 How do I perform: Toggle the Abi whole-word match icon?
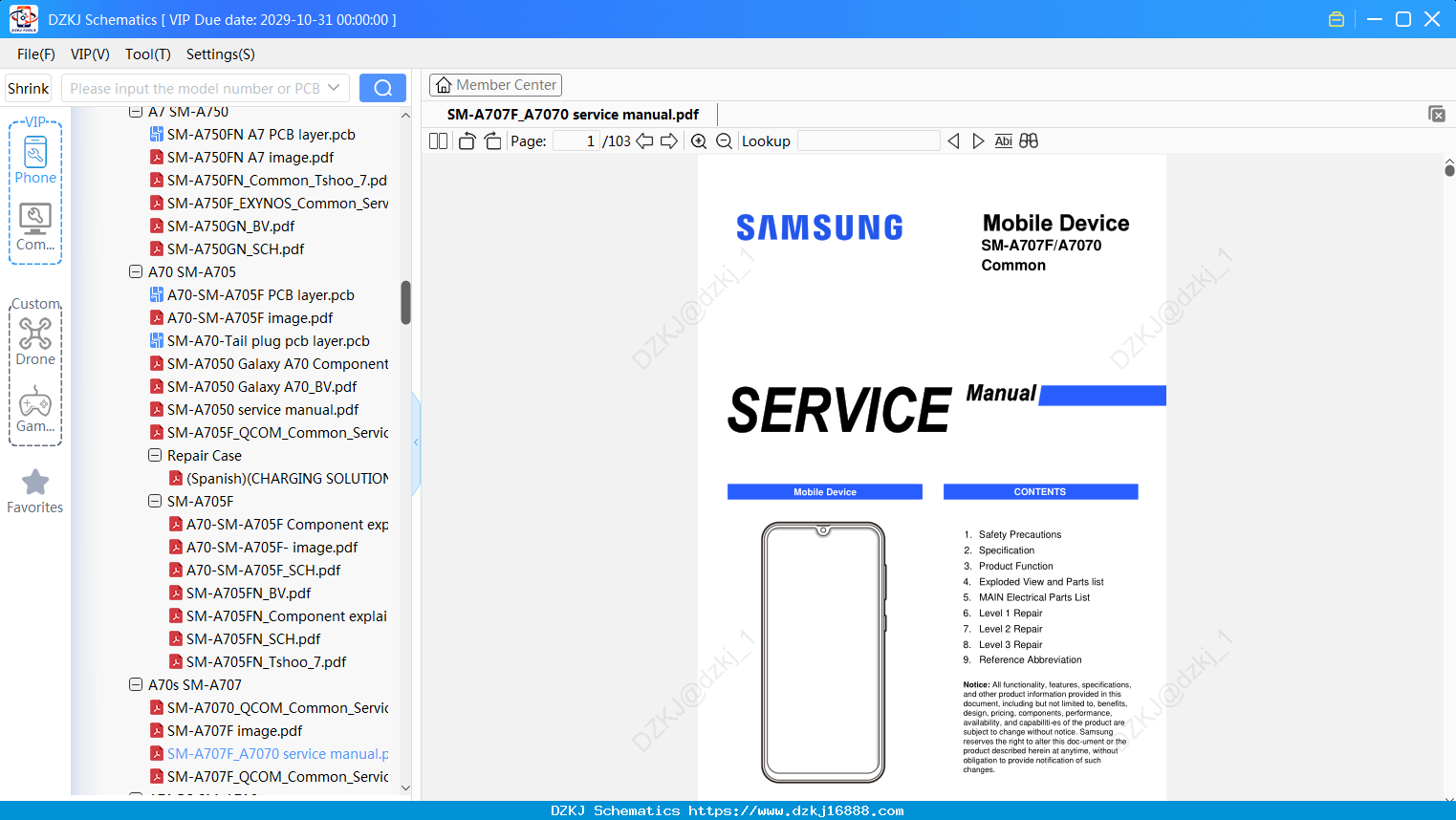coord(1003,141)
